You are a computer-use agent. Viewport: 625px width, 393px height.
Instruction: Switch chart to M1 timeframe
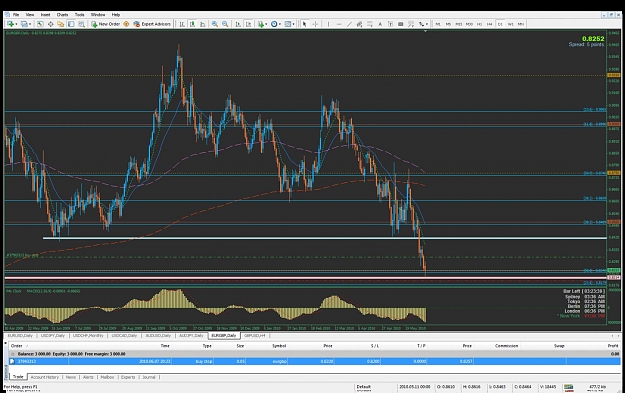click(438, 24)
